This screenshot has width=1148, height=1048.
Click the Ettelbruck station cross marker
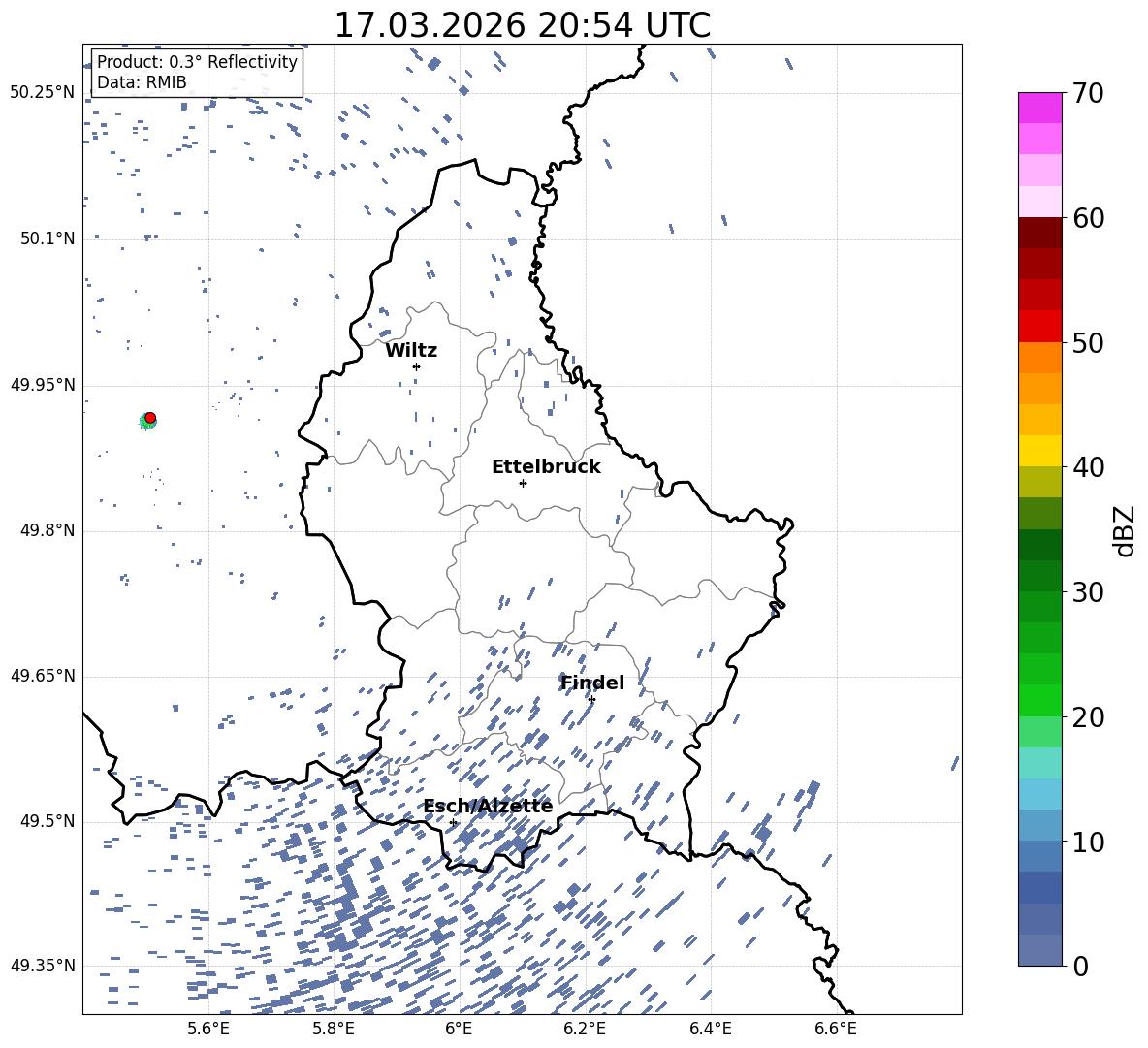(x=523, y=483)
